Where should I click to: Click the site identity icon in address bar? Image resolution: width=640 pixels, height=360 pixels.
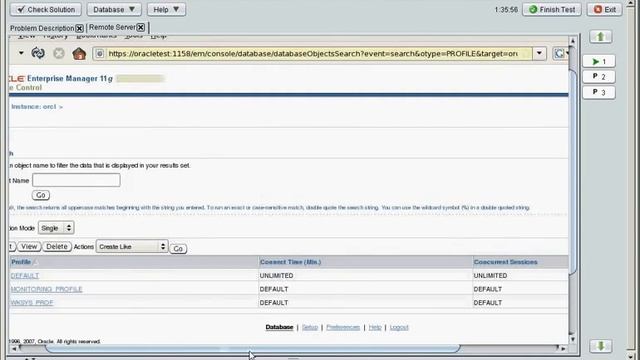100,53
